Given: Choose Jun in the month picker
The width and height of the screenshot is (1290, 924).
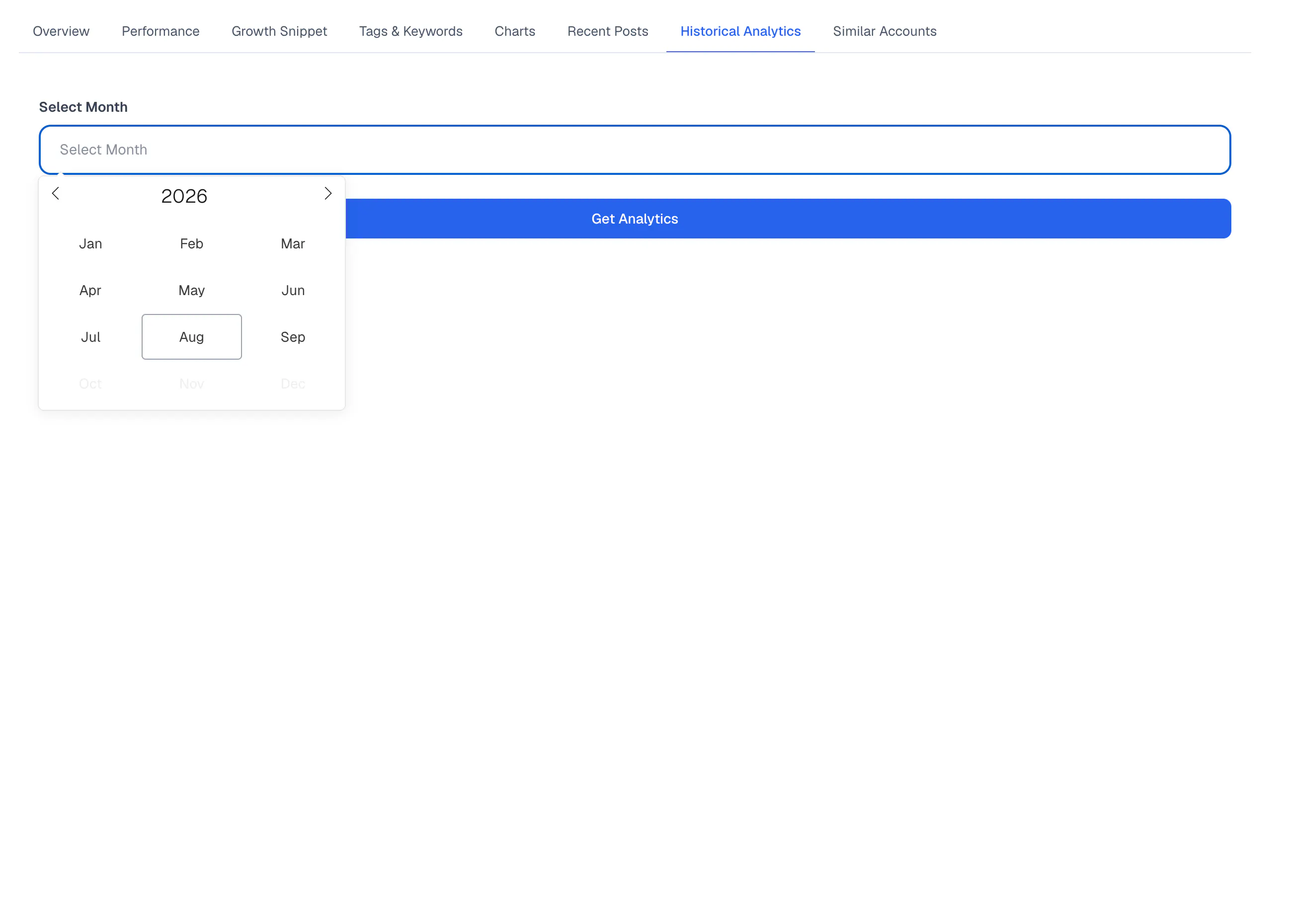Looking at the screenshot, I should pos(293,291).
